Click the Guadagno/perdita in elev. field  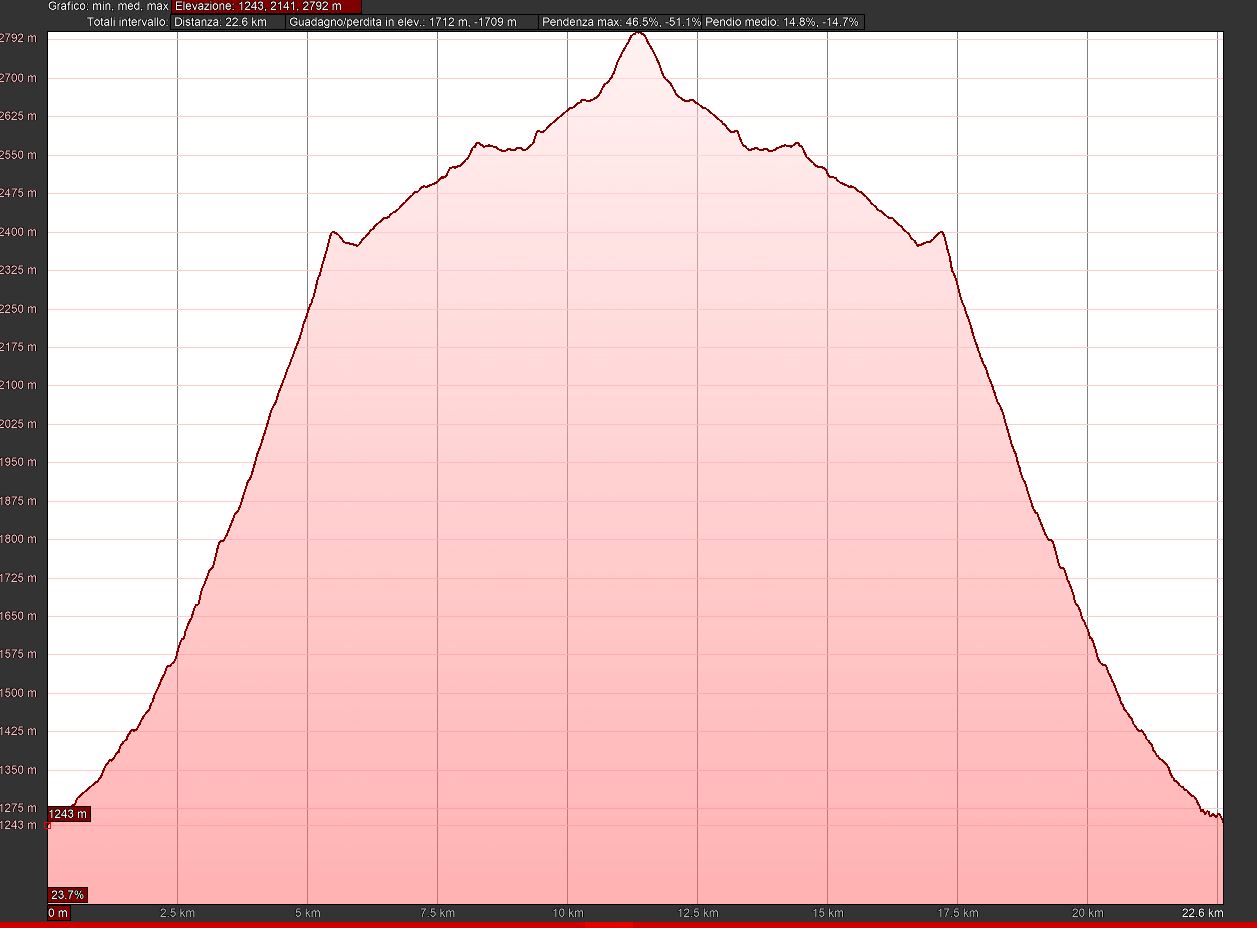(411, 21)
